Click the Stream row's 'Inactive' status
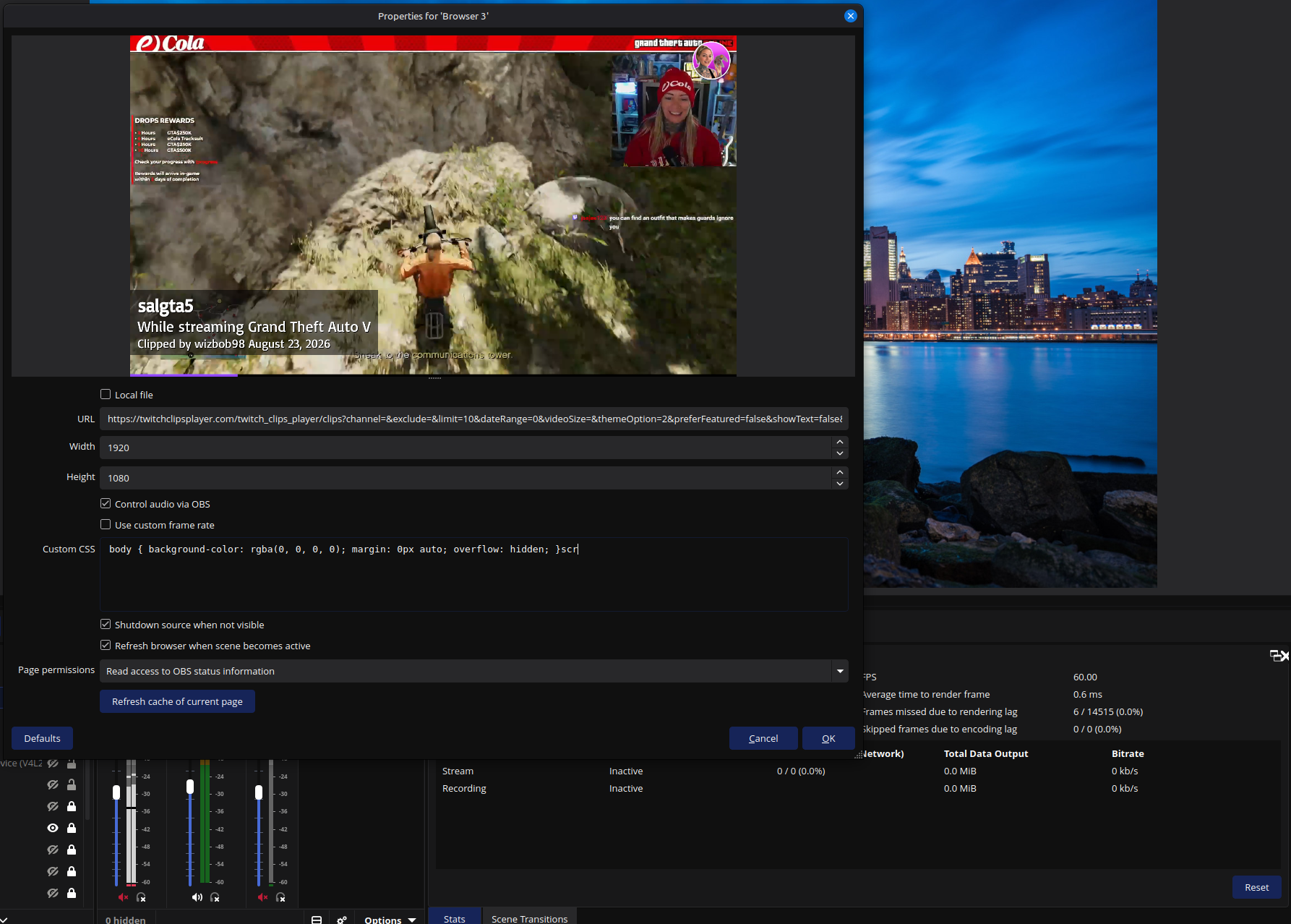Viewport: 1291px width, 924px height. [626, 771]
